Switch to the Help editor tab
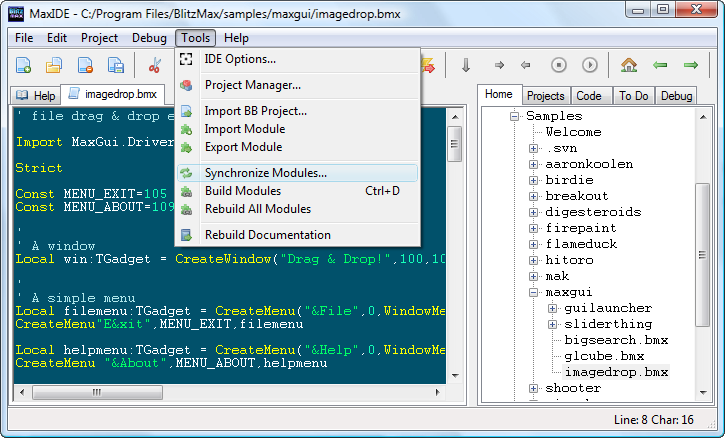Image resolution: width=725 pixels, height=438 pixels. [36, 96]
